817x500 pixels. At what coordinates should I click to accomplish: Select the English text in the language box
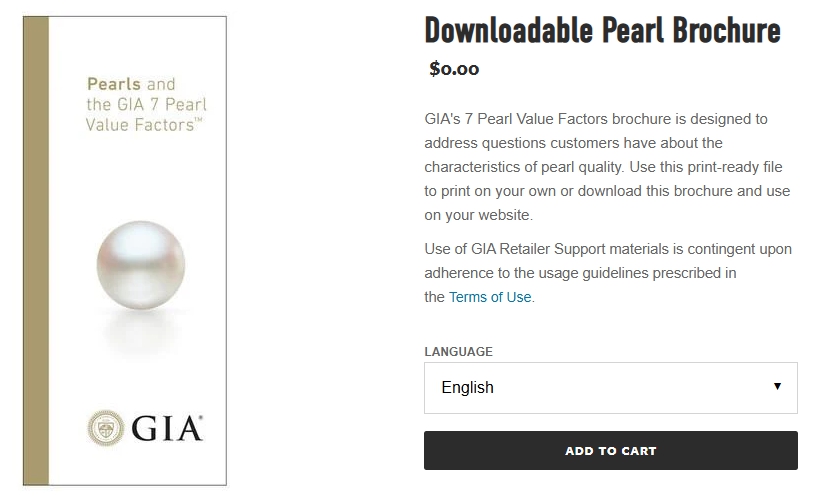pos(468,387)
